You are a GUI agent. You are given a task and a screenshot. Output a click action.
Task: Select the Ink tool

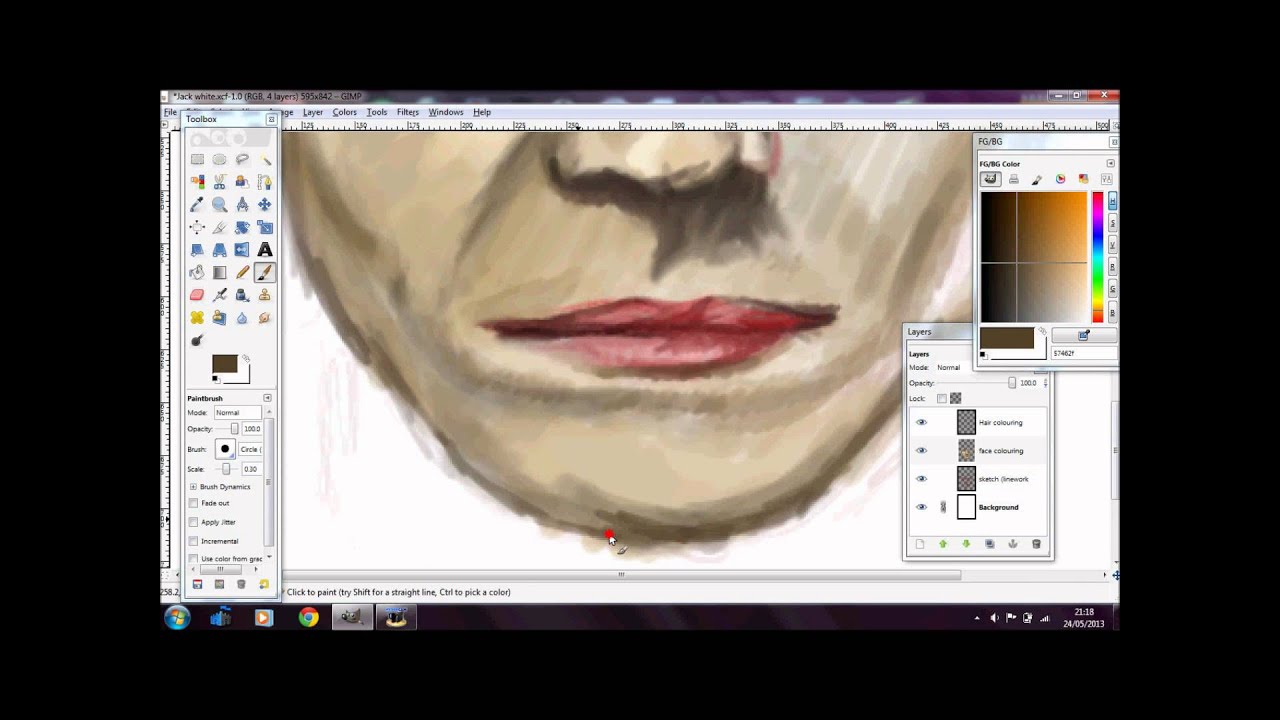tap(242, 295)
